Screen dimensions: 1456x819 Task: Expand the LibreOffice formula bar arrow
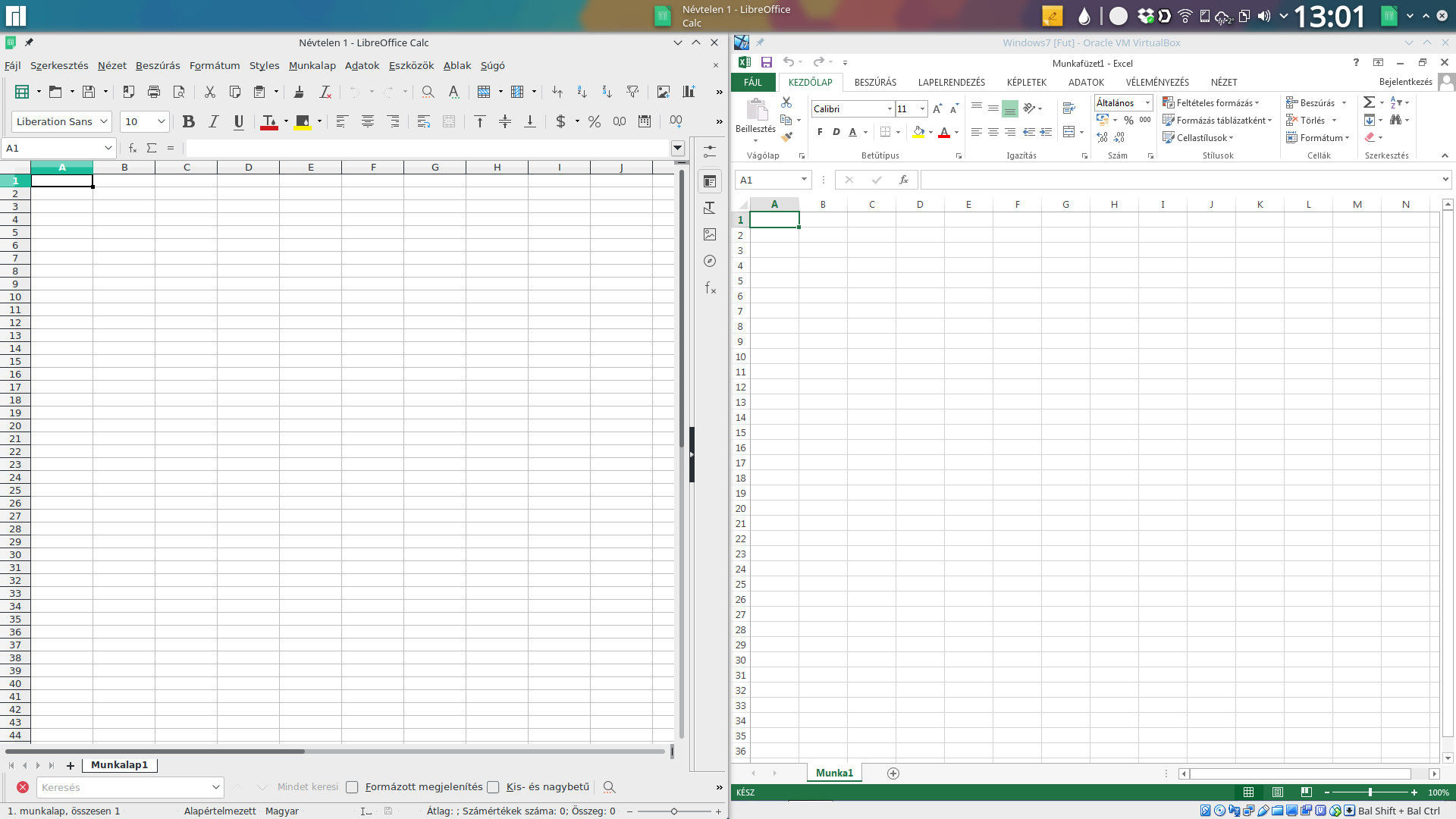coord(678,148)
